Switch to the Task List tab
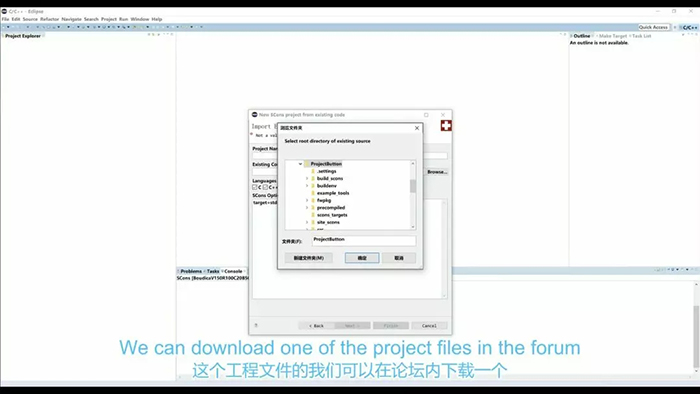Viewport: 700px width, 394px height. [x=641, y=36]
